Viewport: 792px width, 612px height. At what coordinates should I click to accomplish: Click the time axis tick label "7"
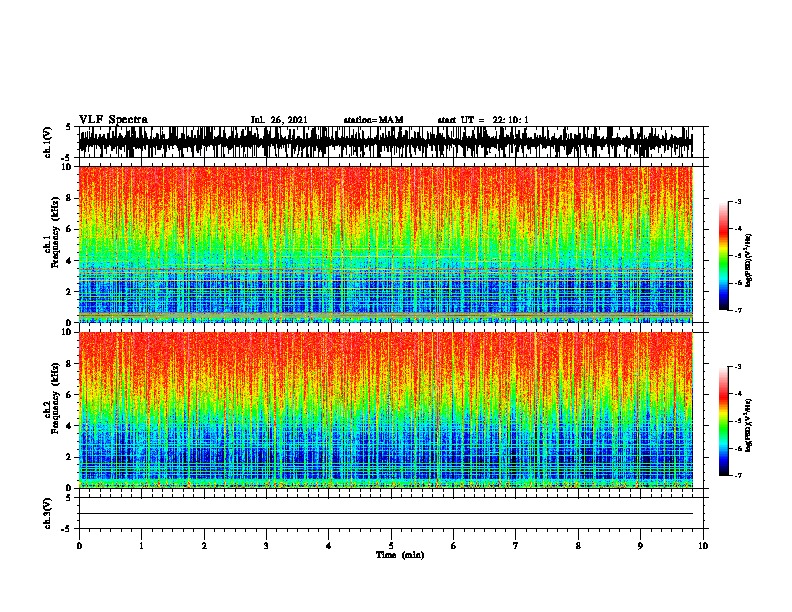pos(516,546)
